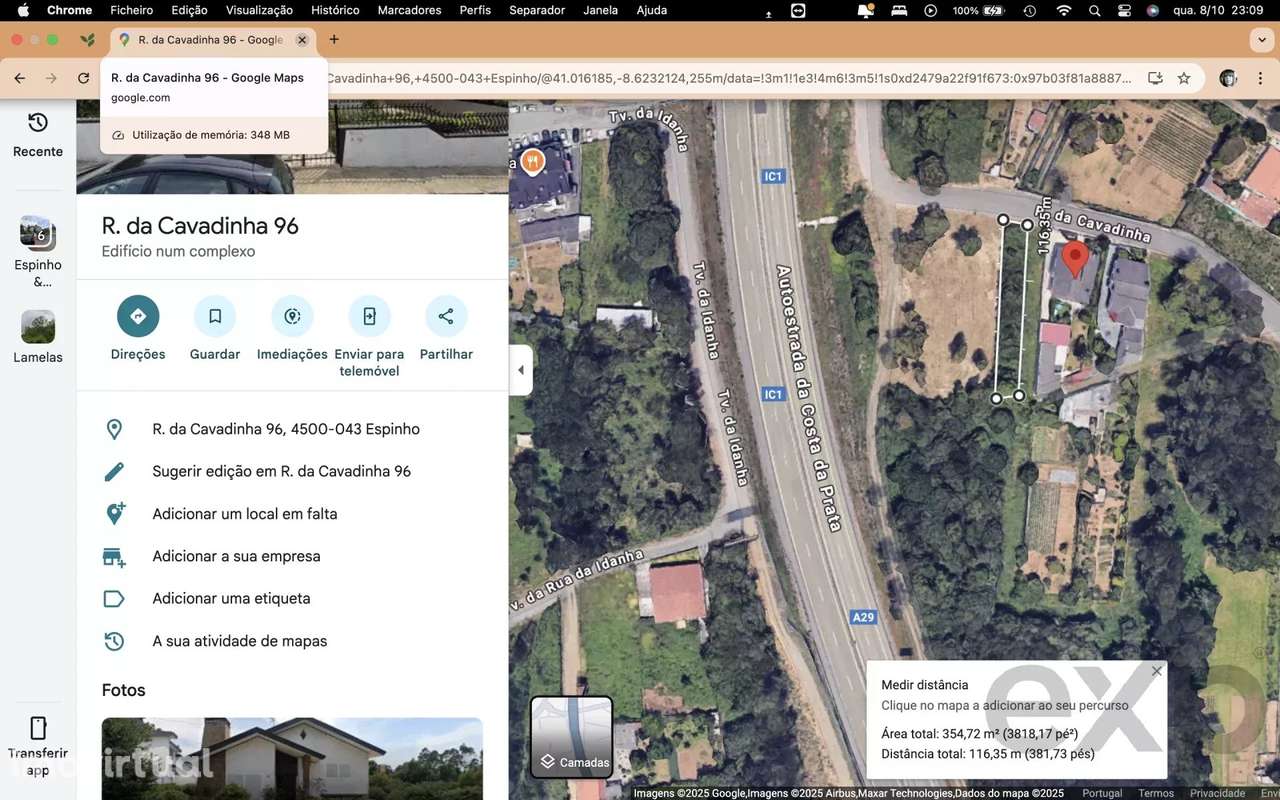
Task: Click the Adicionar uma etiqueta label icon
Action: pyautogui.click(x=114, y=598)
